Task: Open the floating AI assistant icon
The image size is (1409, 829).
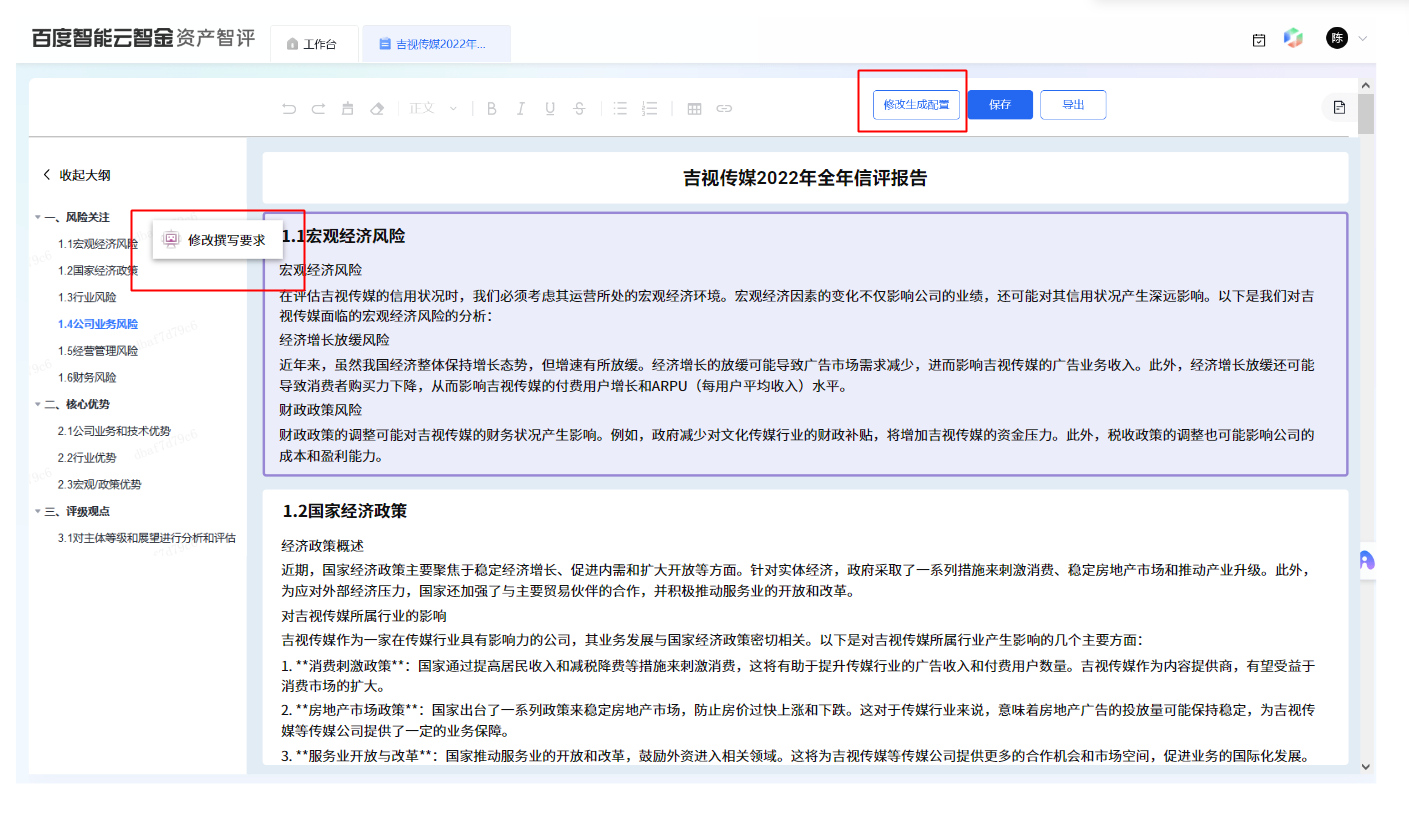Action: click(x=1367, y=562)
